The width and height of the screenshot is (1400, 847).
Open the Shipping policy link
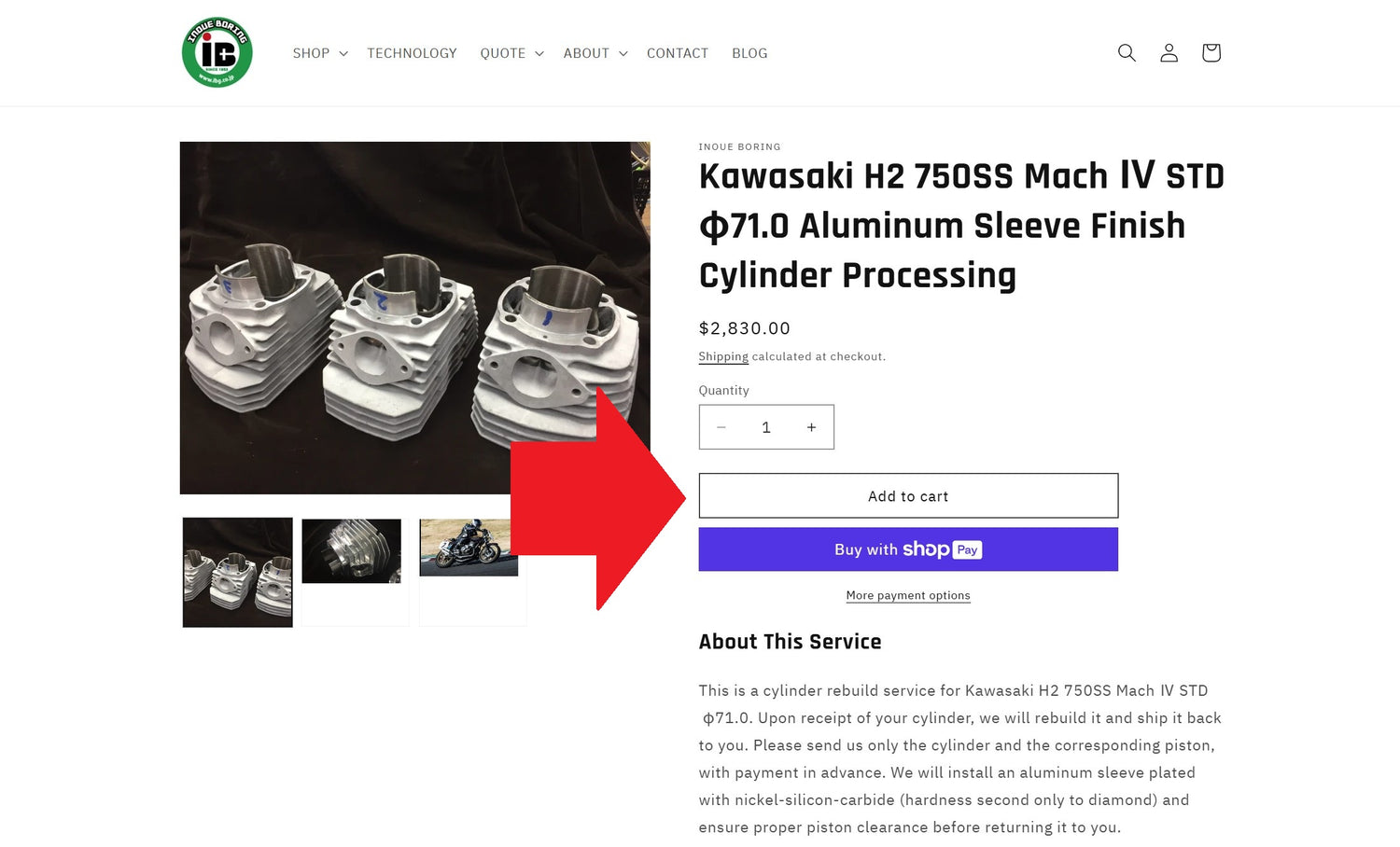(x=723, y=356)
